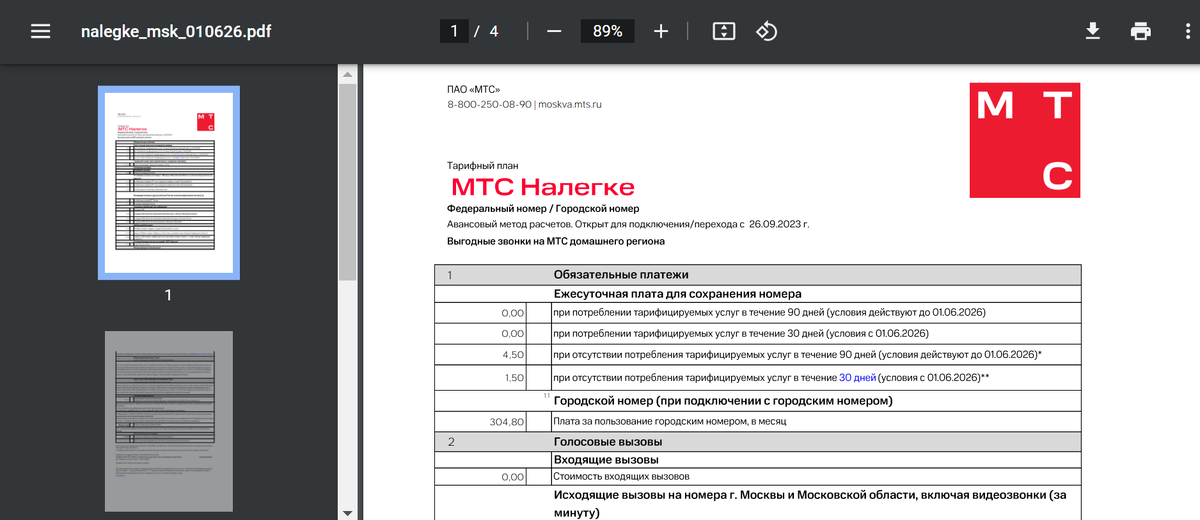Image resolution: width=1200 pixels, height=520 pixels.
Task: Click "Стоимость входящих вызовов" row text
Action: 621,476
